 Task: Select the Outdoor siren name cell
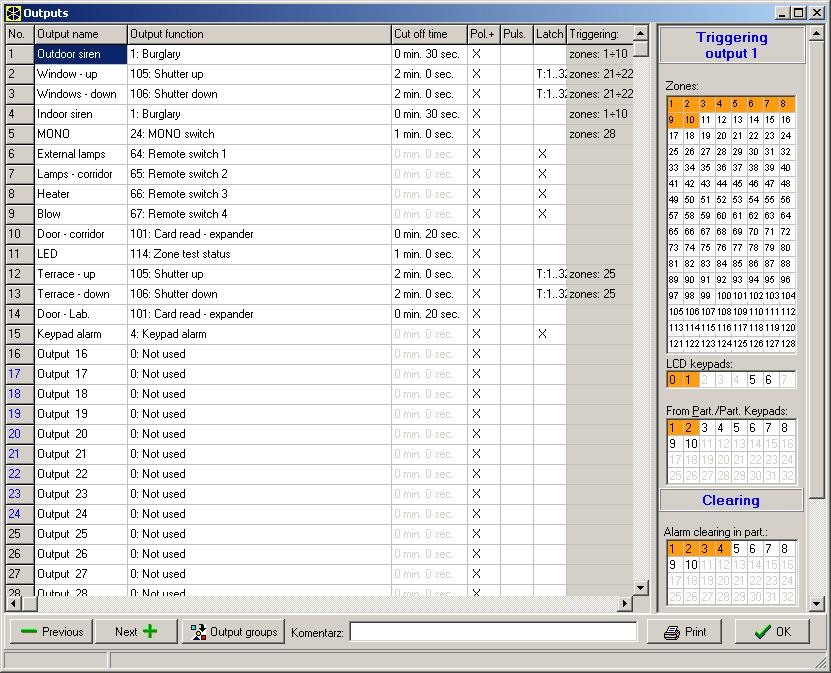(81, 54)
